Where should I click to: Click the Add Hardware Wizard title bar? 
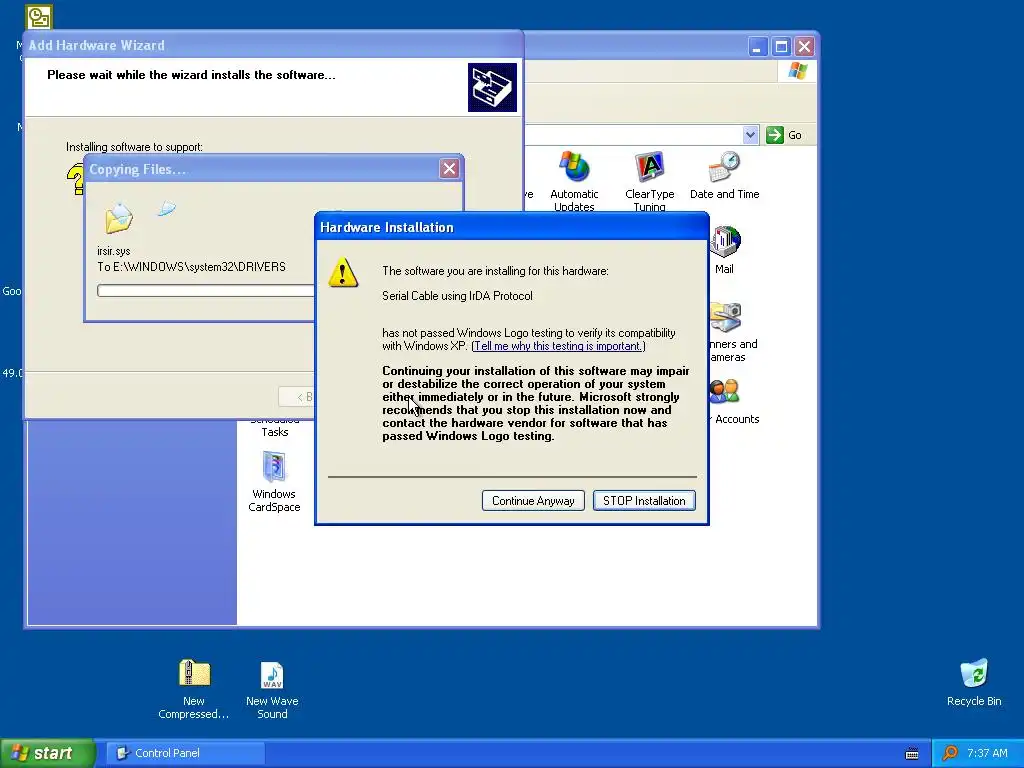pos(273,45)
